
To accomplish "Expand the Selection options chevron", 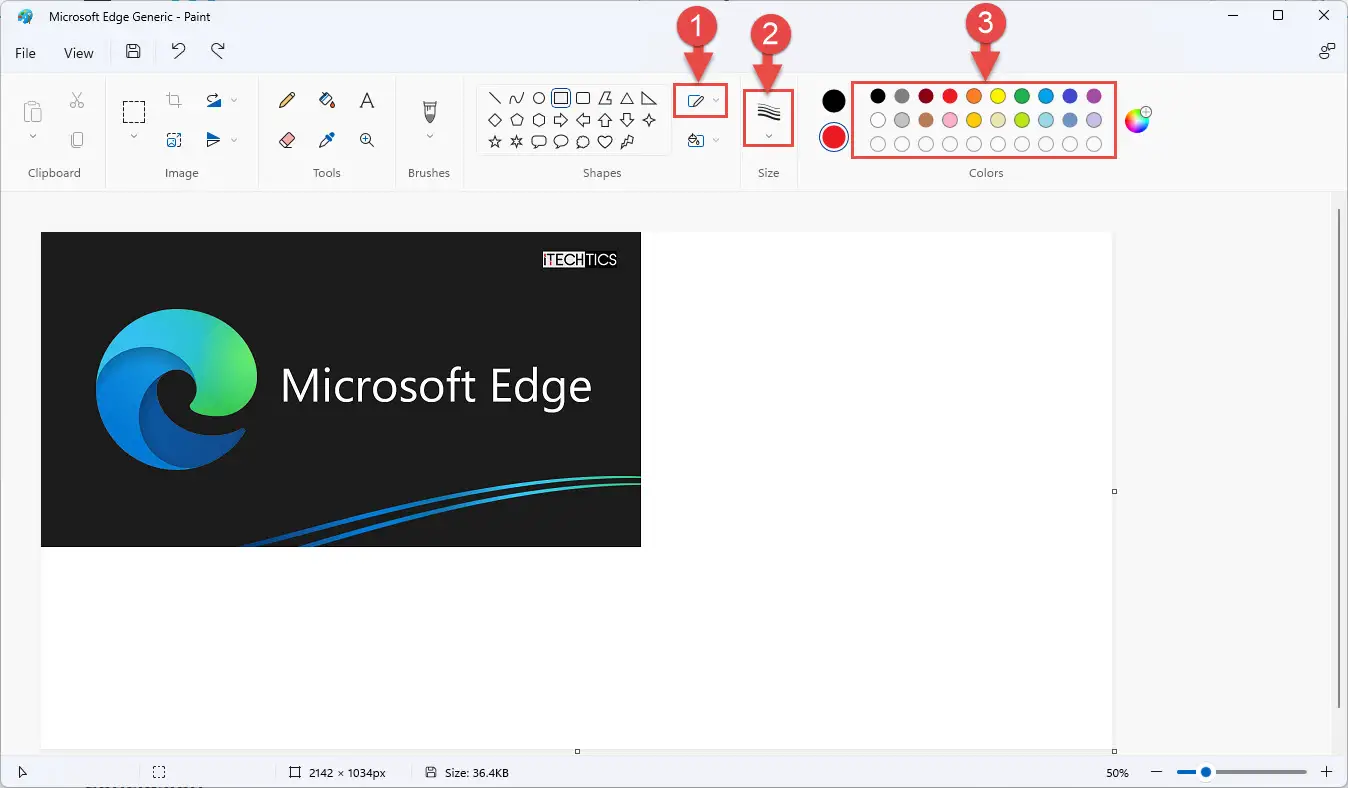I will [x=134, y=136].
